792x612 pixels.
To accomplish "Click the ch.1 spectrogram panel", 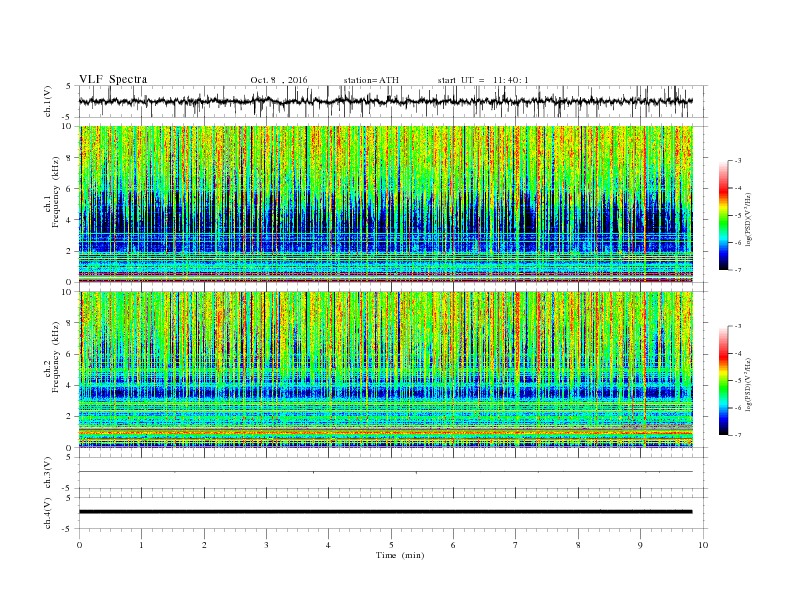I will 386,204.
